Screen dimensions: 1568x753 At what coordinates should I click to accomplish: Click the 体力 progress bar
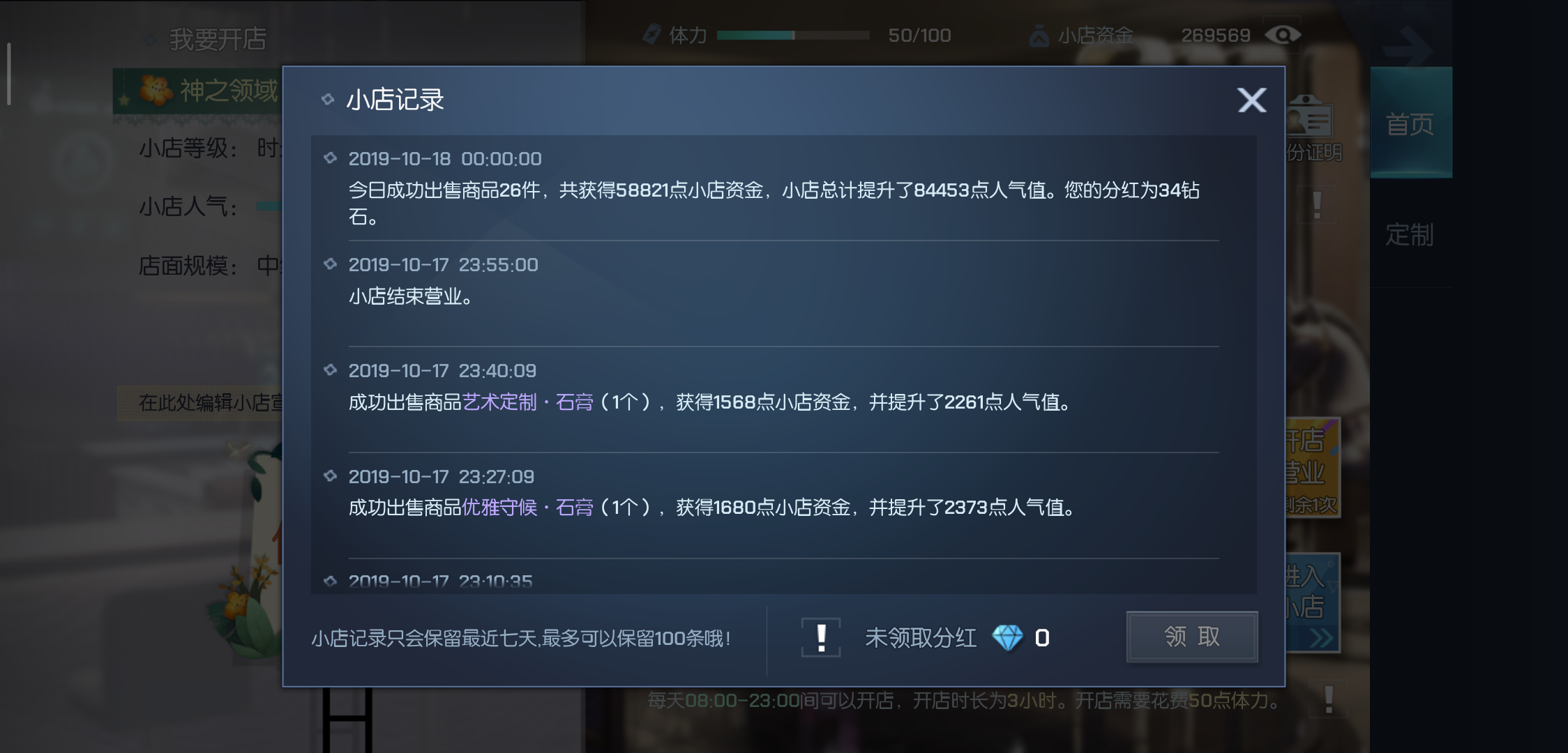tap(793, 35)
